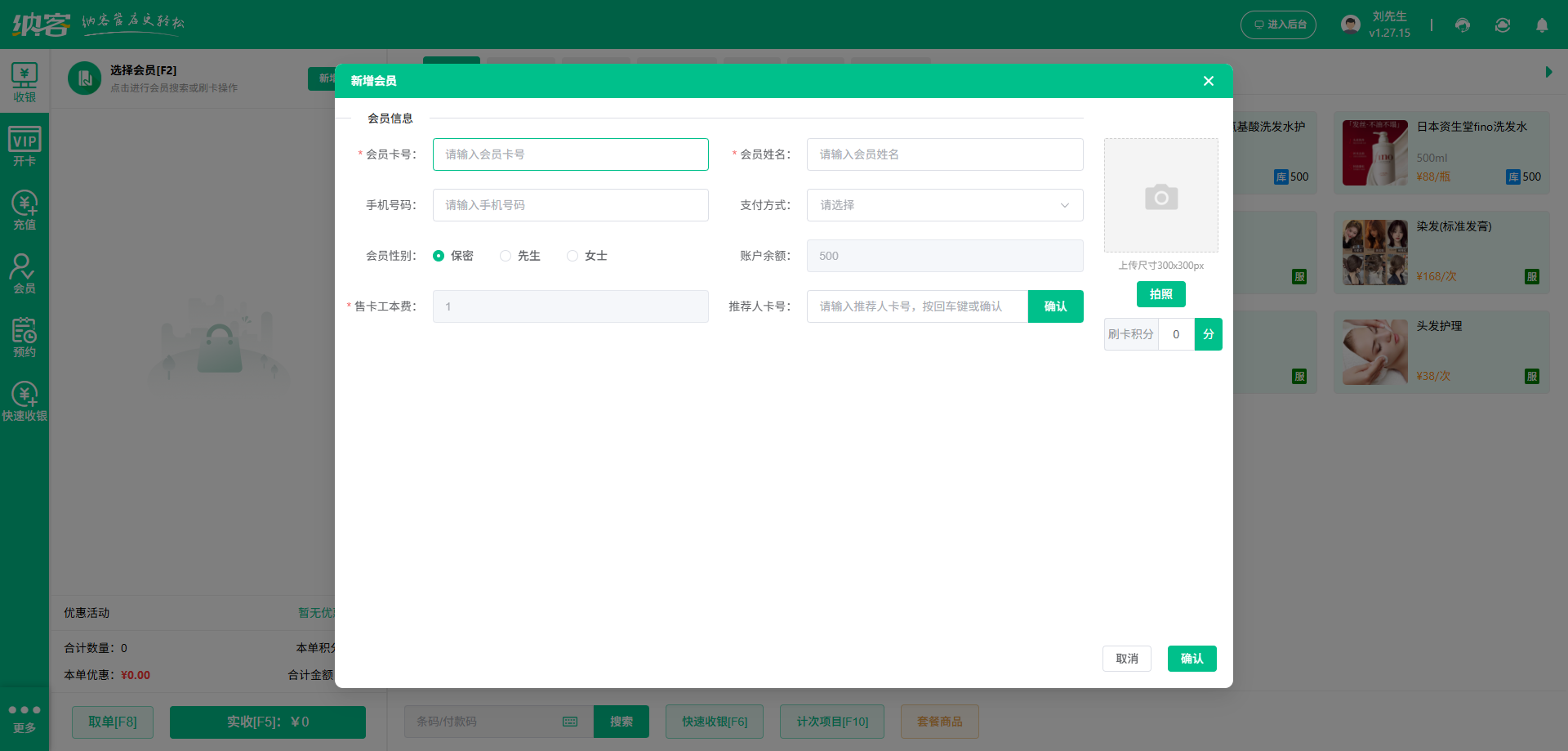Open the VIP 开卡 card icon
The image size is (1568, 751).
tap(24, 145)
